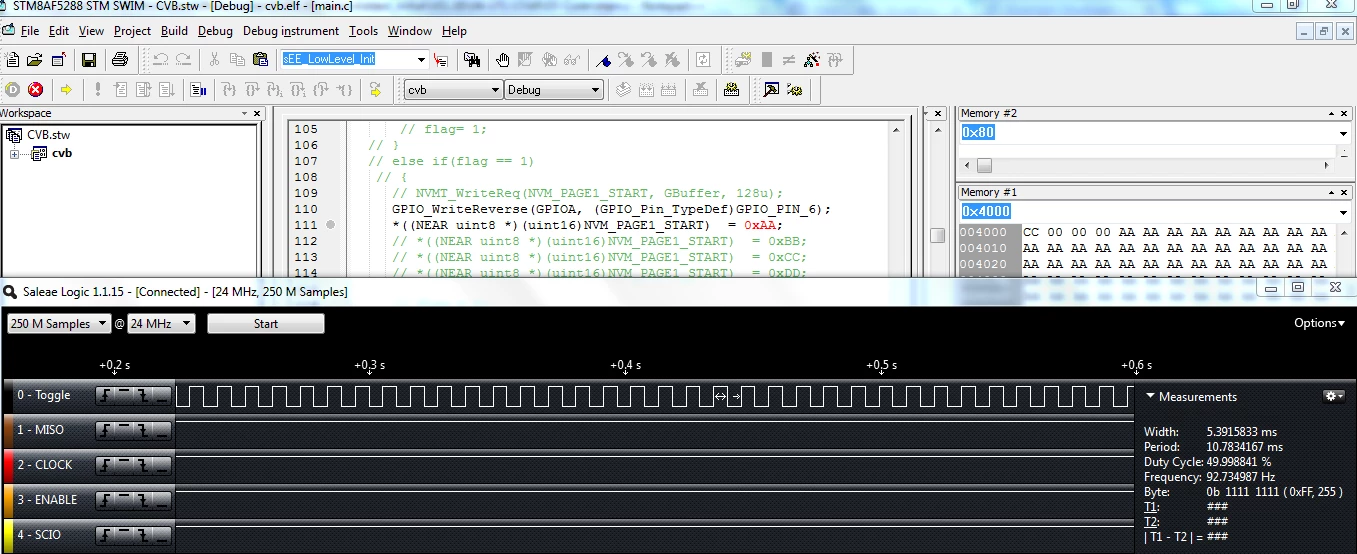Select the CVB.stw workspace item

click(48, 135)
